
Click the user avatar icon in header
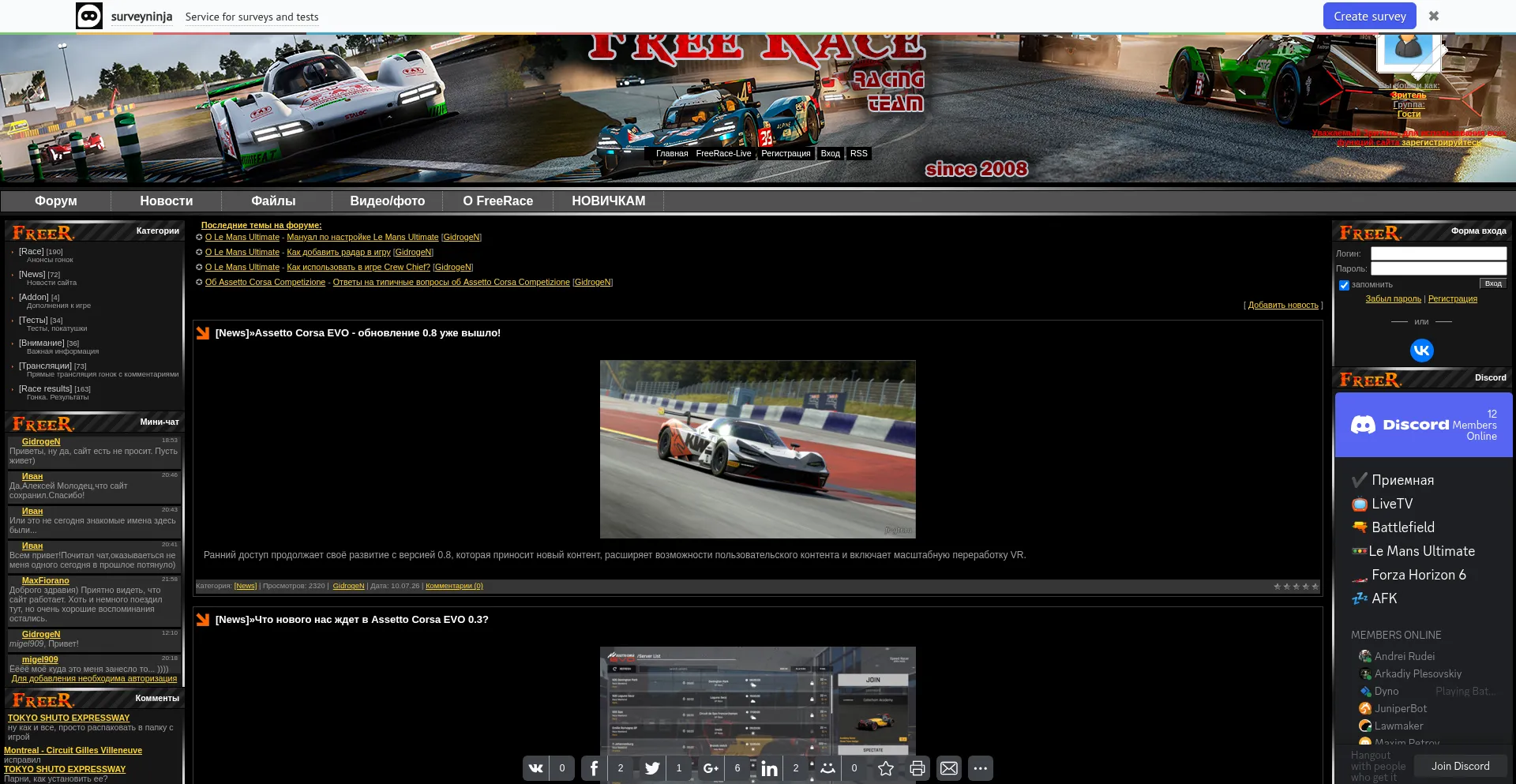click(x=1409, y=52)
